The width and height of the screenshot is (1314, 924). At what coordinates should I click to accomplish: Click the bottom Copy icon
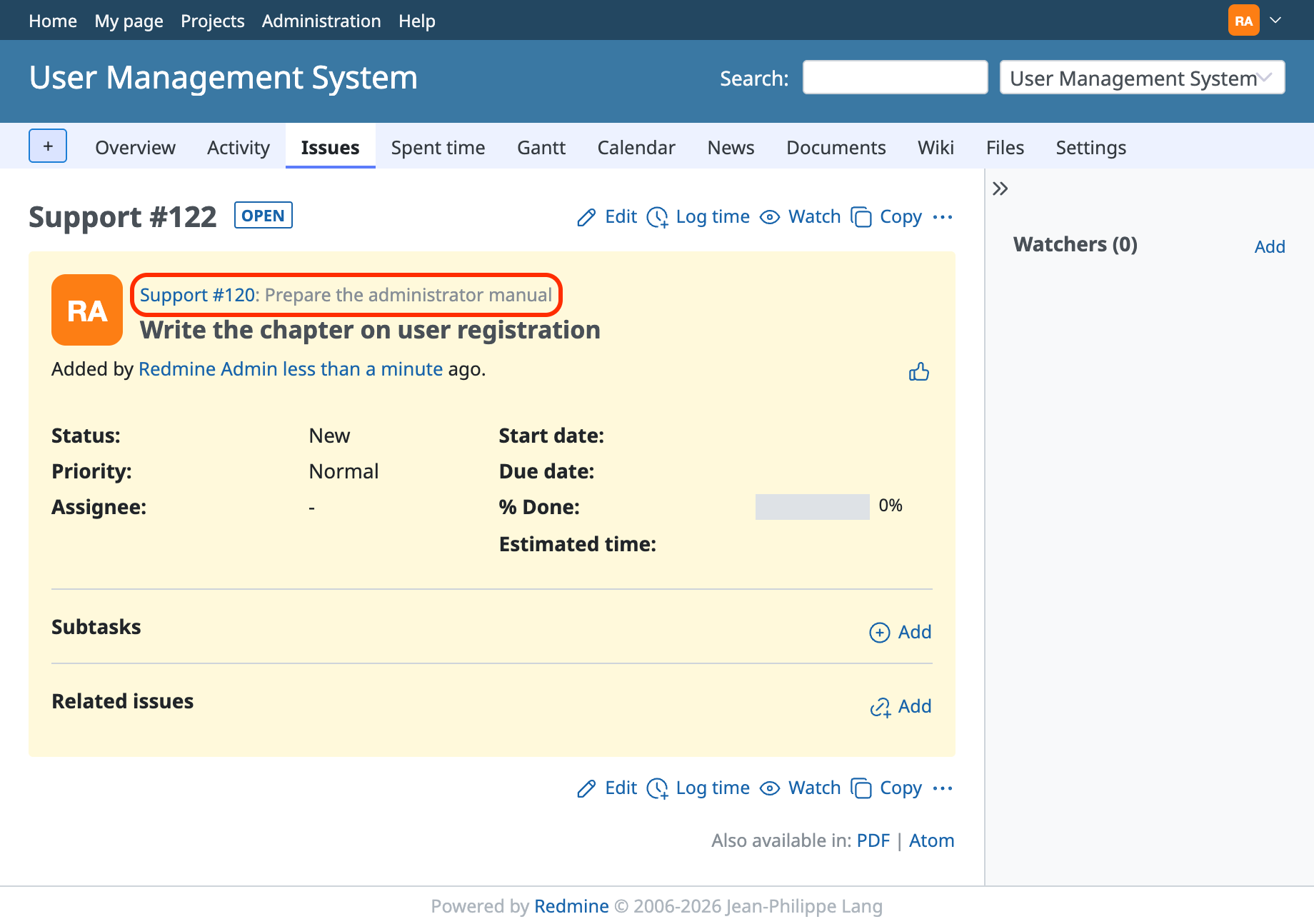(x=861, y=788)
